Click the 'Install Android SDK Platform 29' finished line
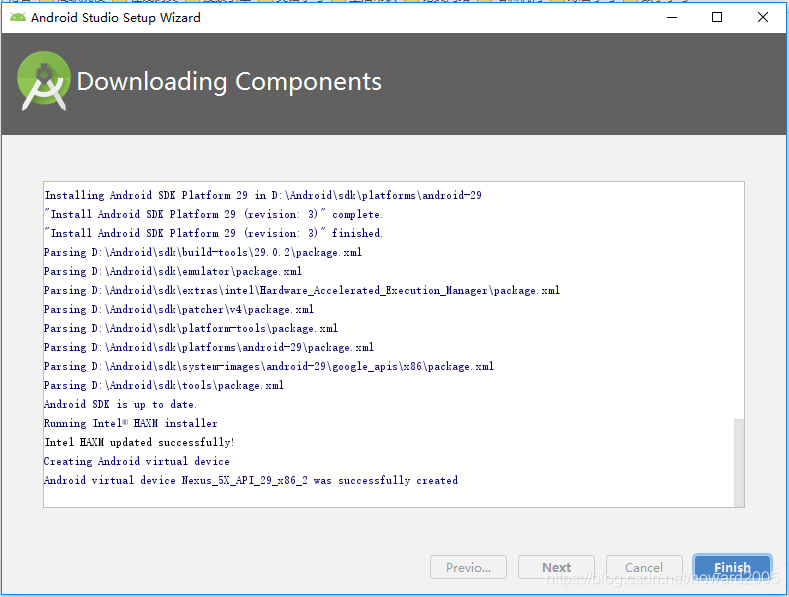The width and height of the screenshot is (789, 597). pos(214,234)
